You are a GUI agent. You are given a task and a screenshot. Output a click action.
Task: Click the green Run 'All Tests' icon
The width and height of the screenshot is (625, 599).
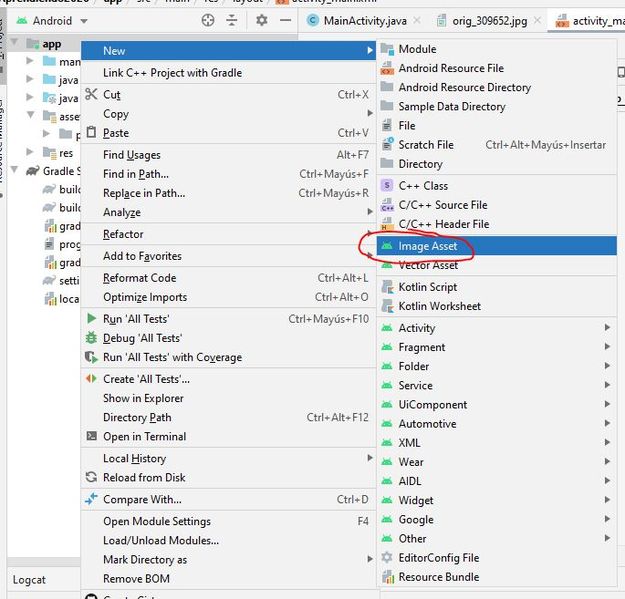pyautogui.click(x=91, y=318)
